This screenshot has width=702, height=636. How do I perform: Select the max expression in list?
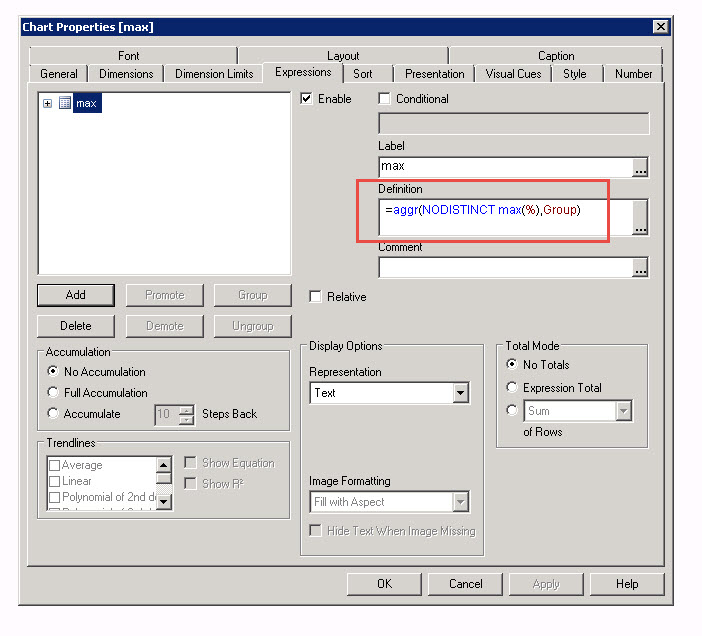(87, 103)
